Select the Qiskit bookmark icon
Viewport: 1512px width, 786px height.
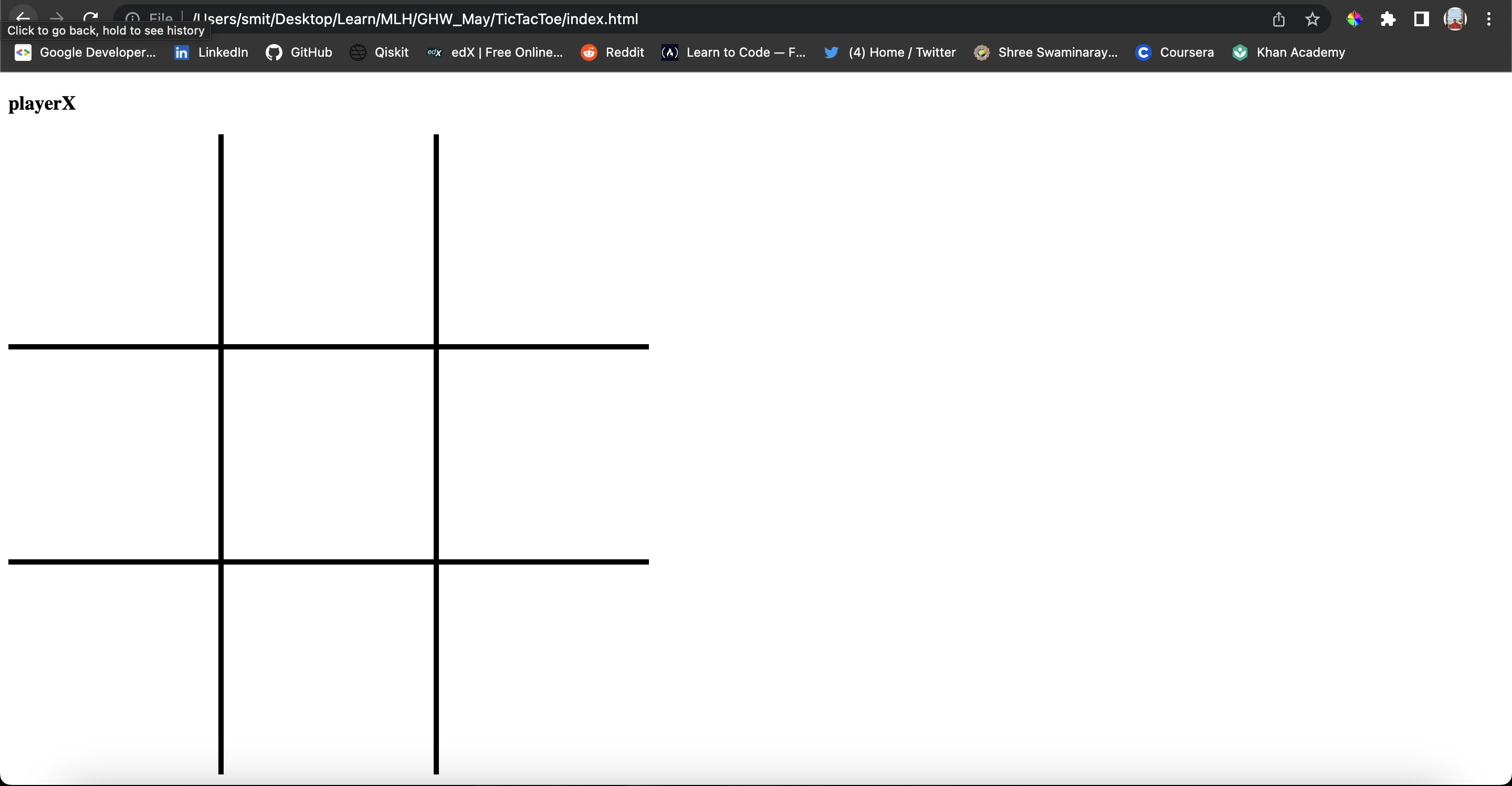[x=358, y=52]
